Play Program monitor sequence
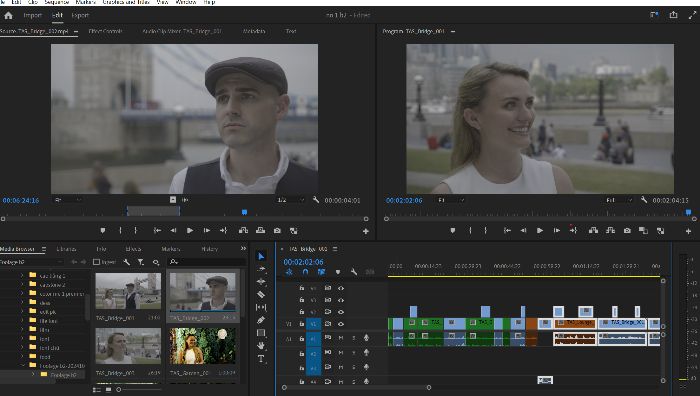The width and height of the screenshot is (700, 396). (x=540, y=230)
